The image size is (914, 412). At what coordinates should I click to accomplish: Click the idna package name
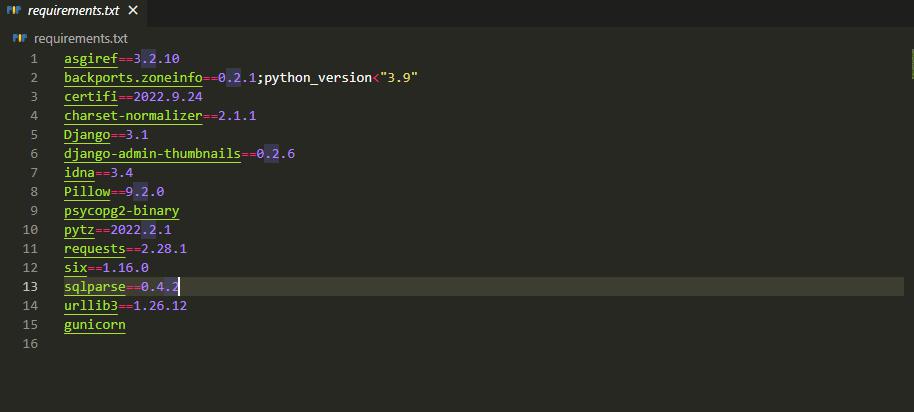79,173
